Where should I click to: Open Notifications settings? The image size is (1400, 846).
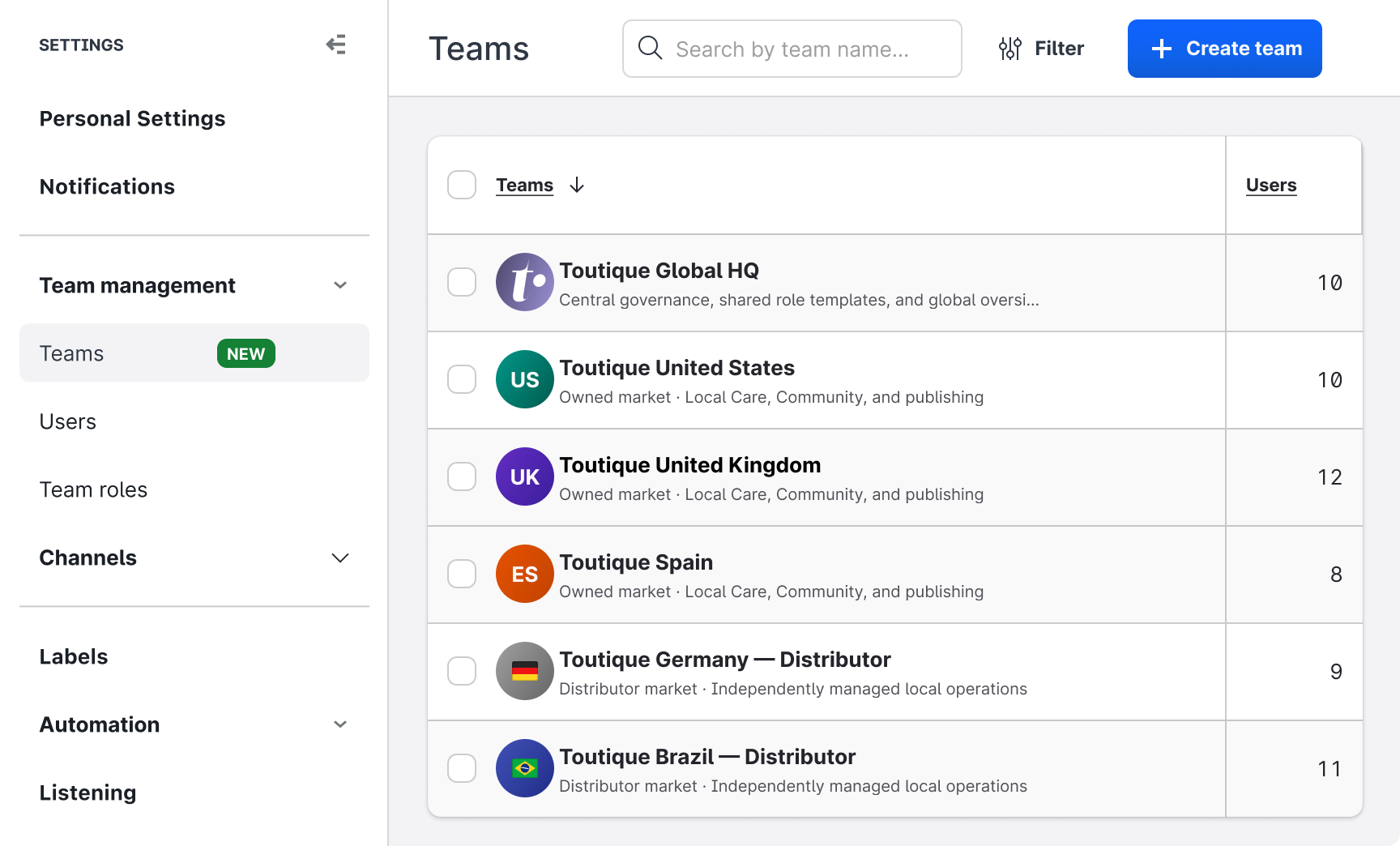tap(107, 186)
